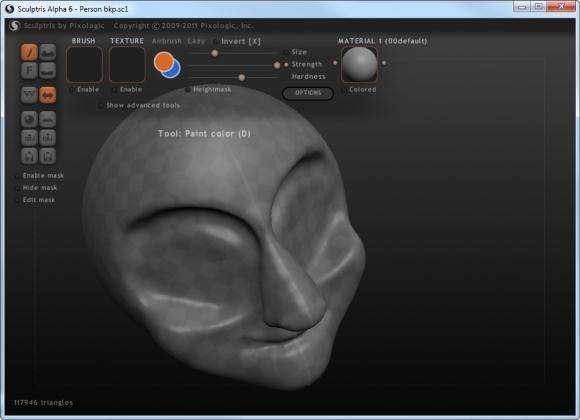Click right icon in fourth tool row
Image resolution: width=580 pixels, height=420 pixels.
coord(47,137)
